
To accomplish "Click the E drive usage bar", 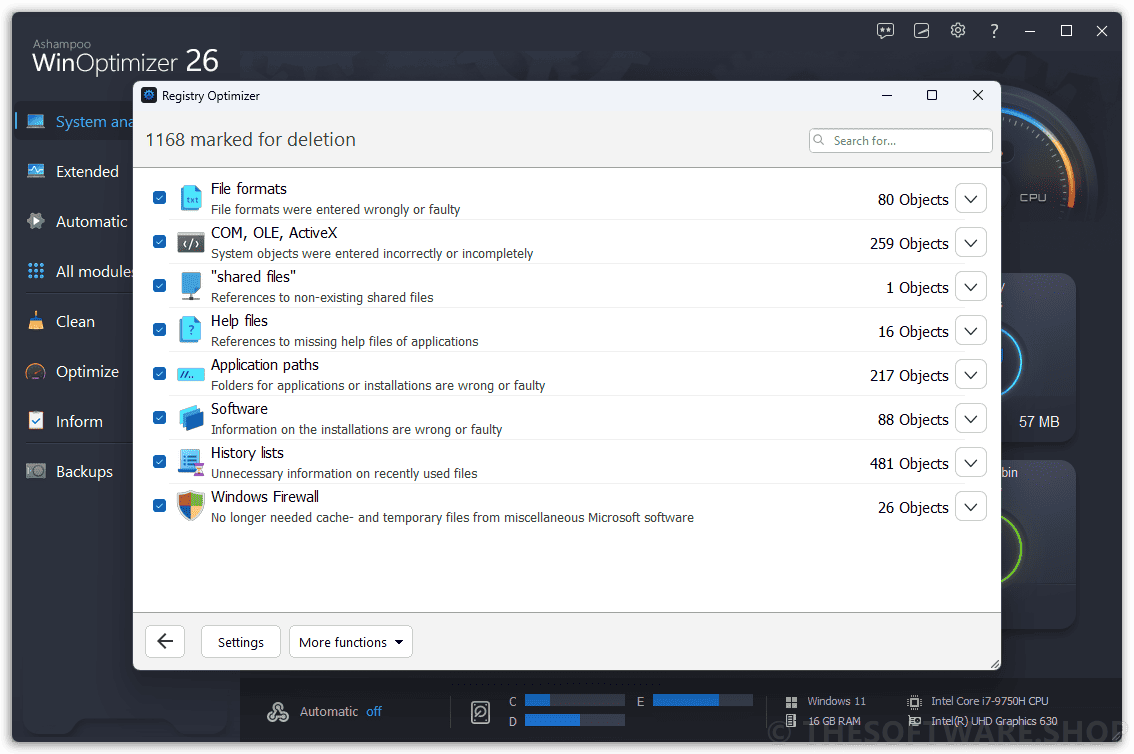I will coord(703,701).
